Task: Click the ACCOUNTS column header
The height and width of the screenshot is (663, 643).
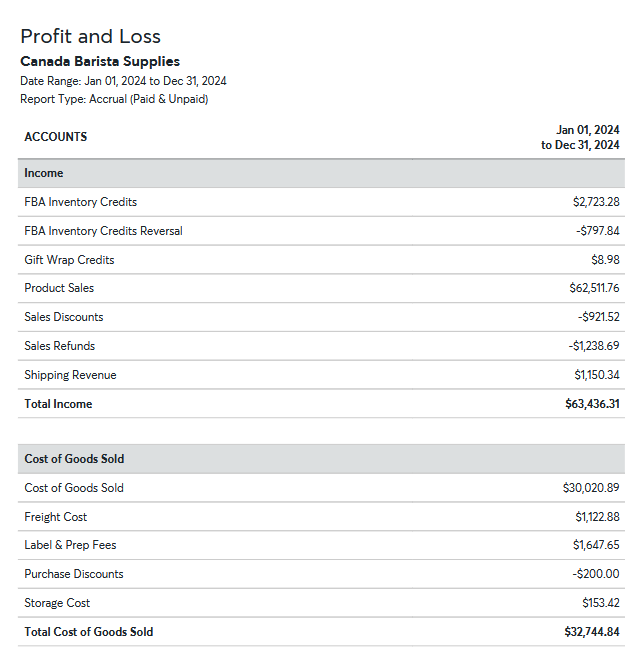Action: (x=56, y=137)
